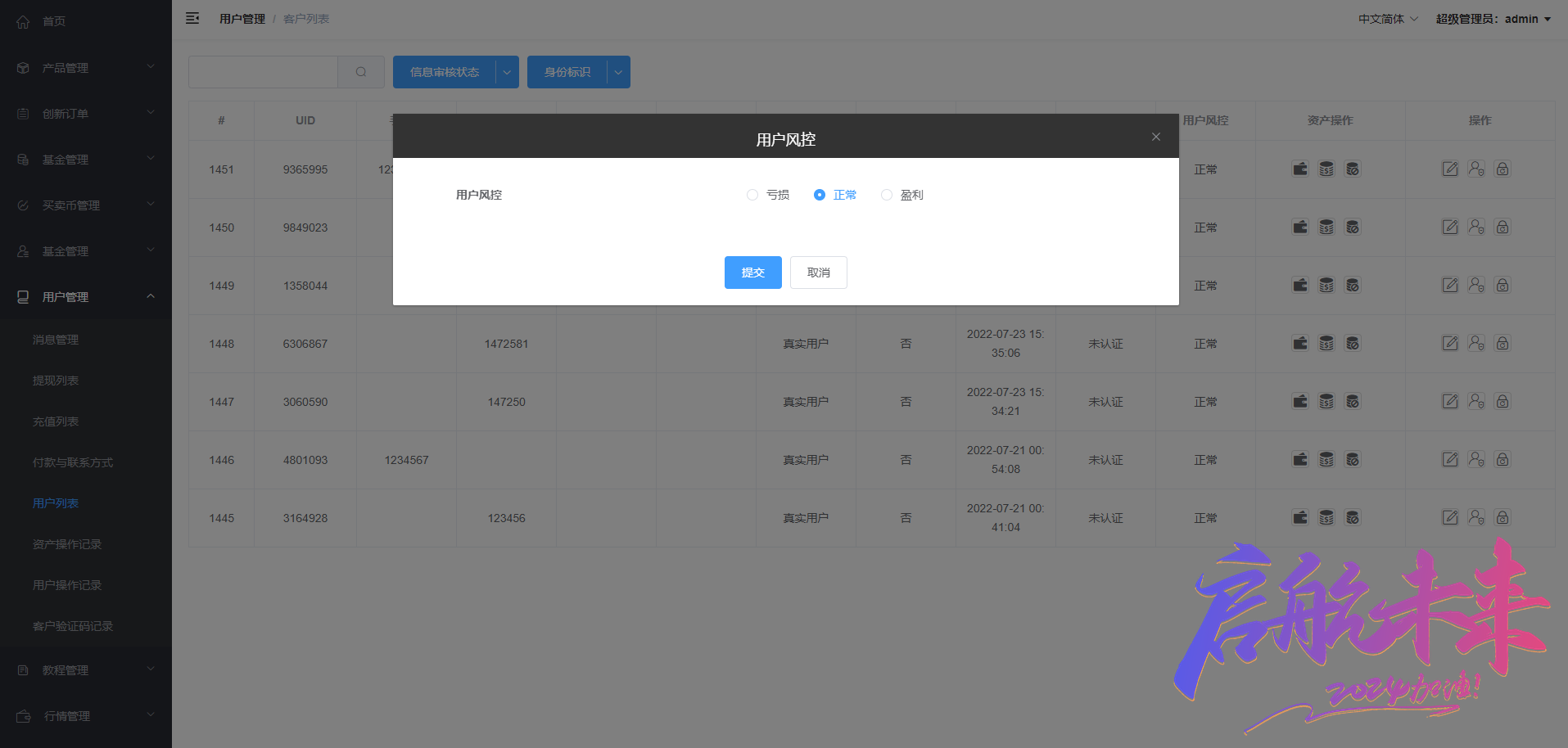Screen dimensions: 1568x748
Task: Click user shield icon for row 1450
Action: (1476, 228)
